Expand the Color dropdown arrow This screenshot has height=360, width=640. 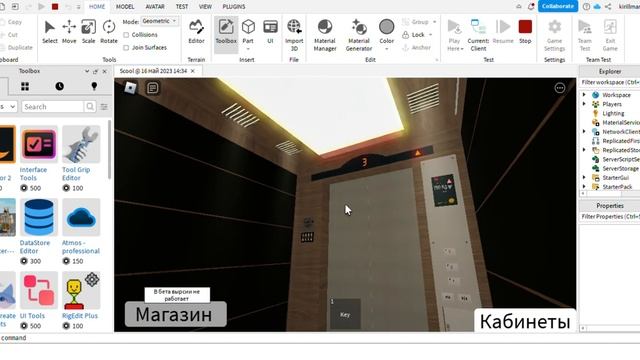pos(387,49)
